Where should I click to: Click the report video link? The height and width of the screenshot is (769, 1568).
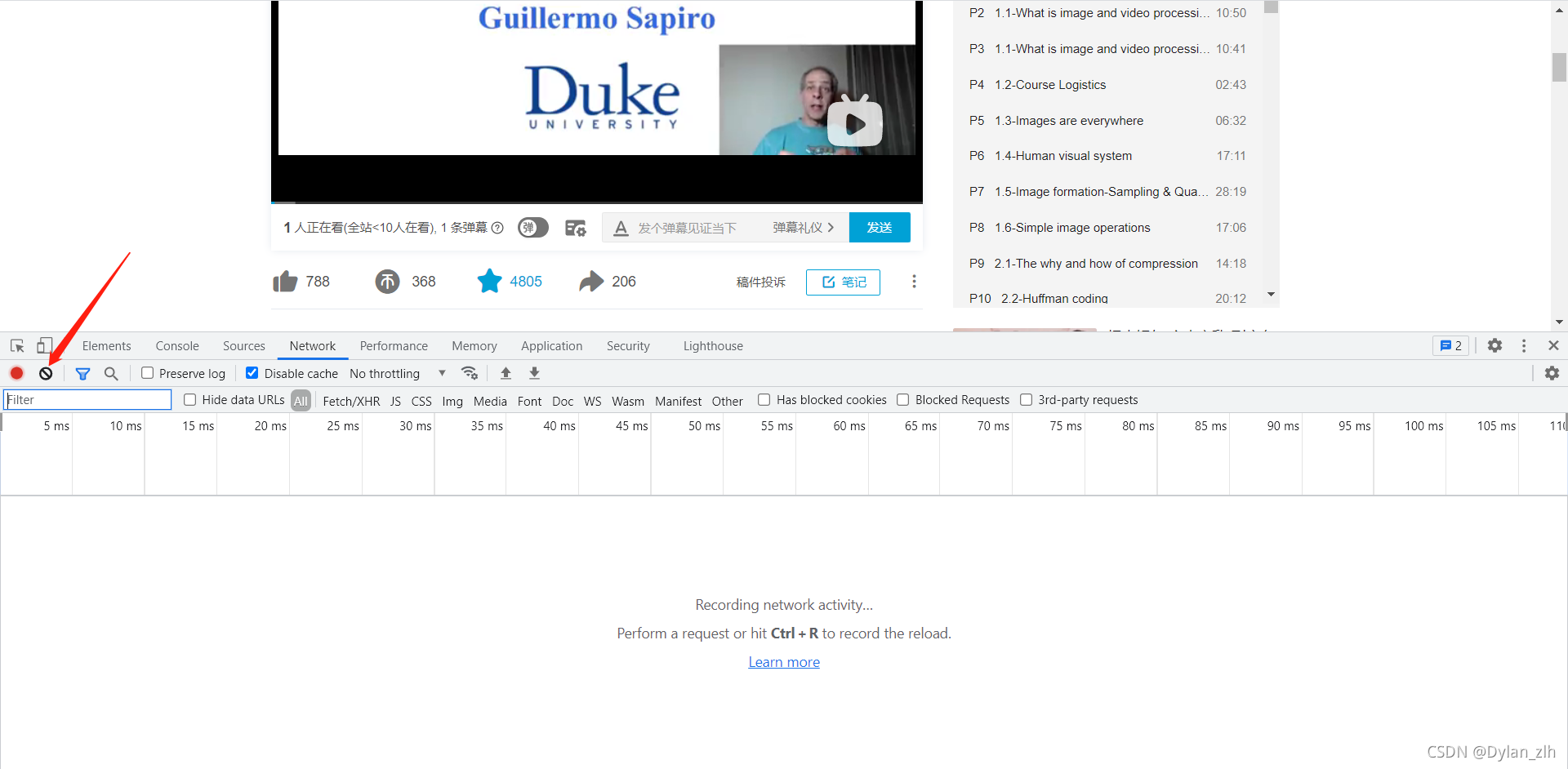point(760,282)
